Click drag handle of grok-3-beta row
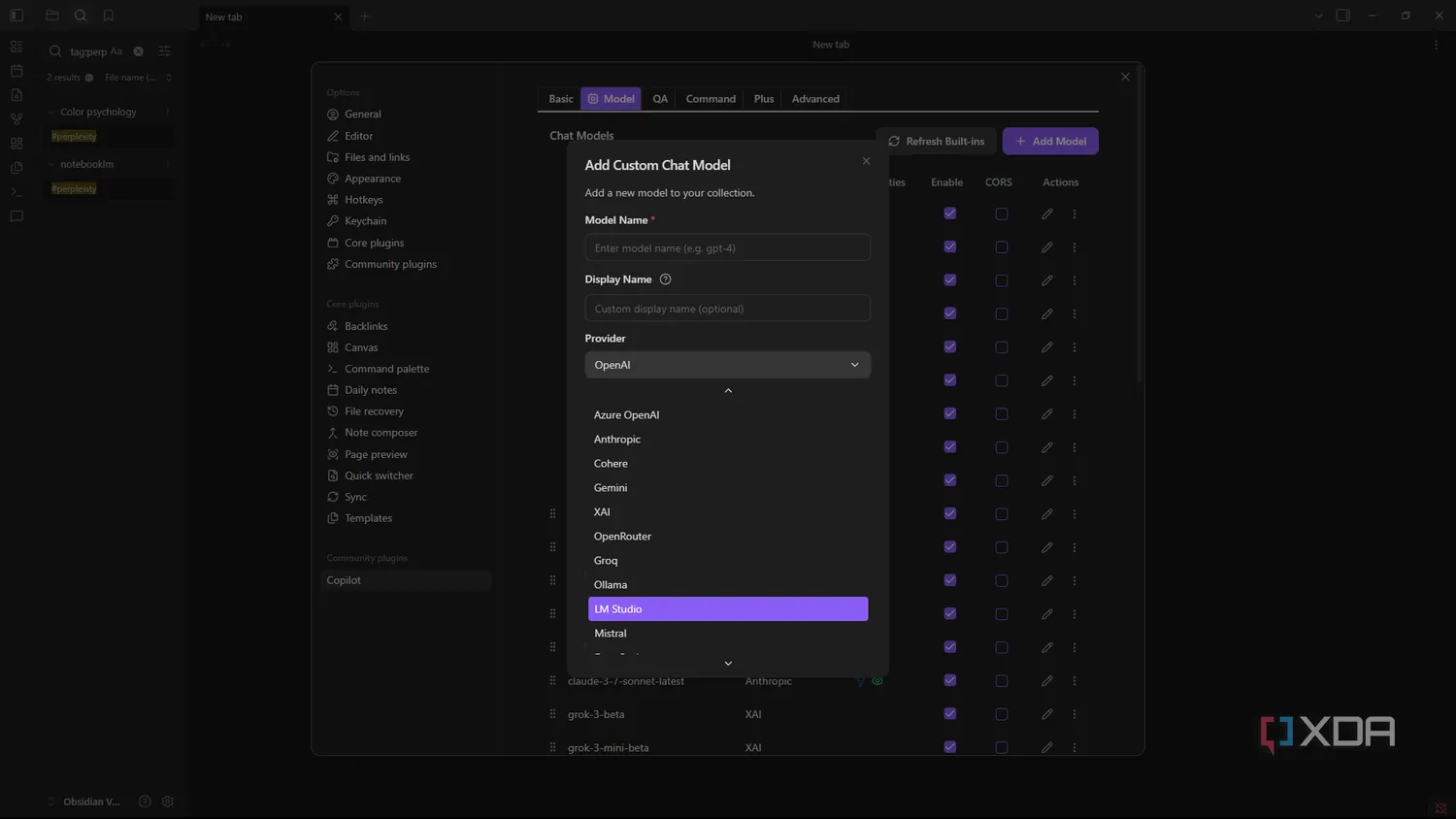The width and height of the screenshot is (1456, 819). pyautogui.click(x=552, y=714)
